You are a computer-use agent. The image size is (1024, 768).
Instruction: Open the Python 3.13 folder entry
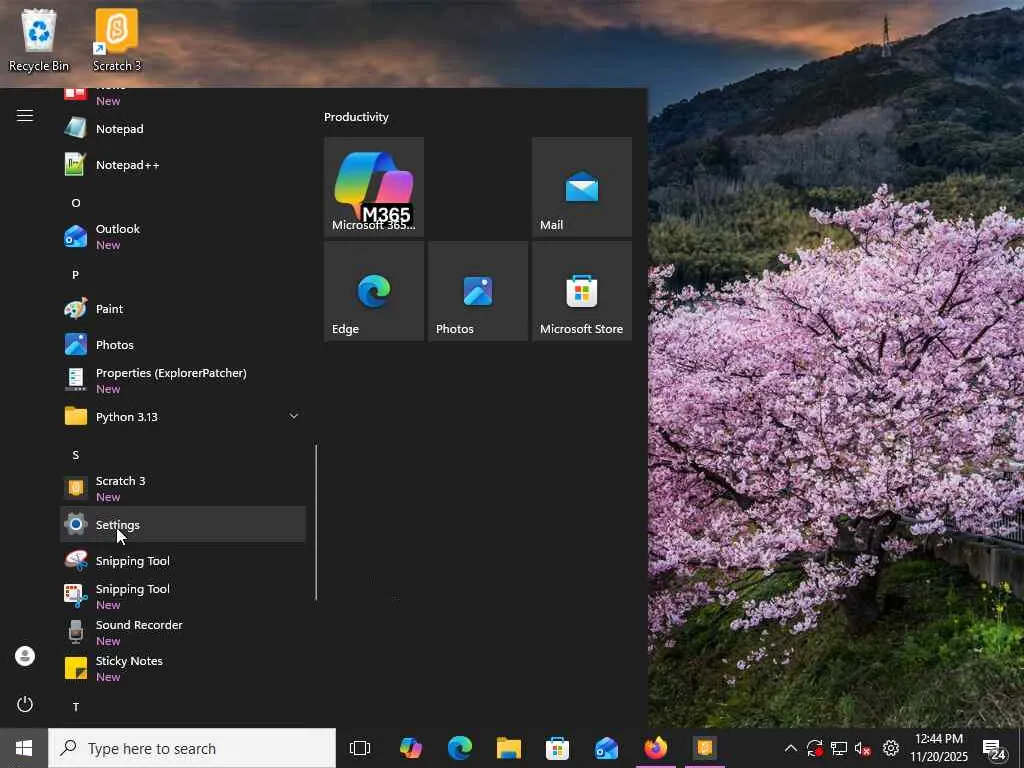click(x=183, y=417)
